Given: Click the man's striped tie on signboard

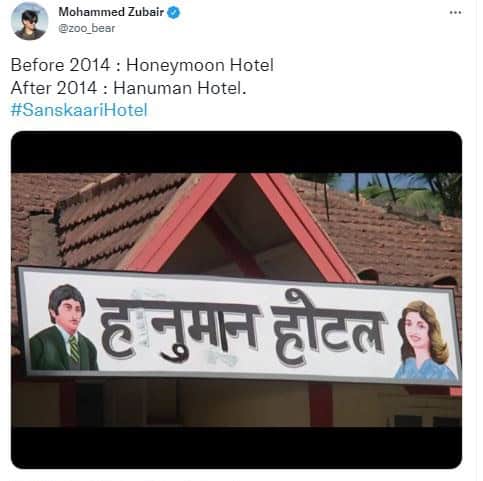Looking at the screenshot, I should coord(74,348).
